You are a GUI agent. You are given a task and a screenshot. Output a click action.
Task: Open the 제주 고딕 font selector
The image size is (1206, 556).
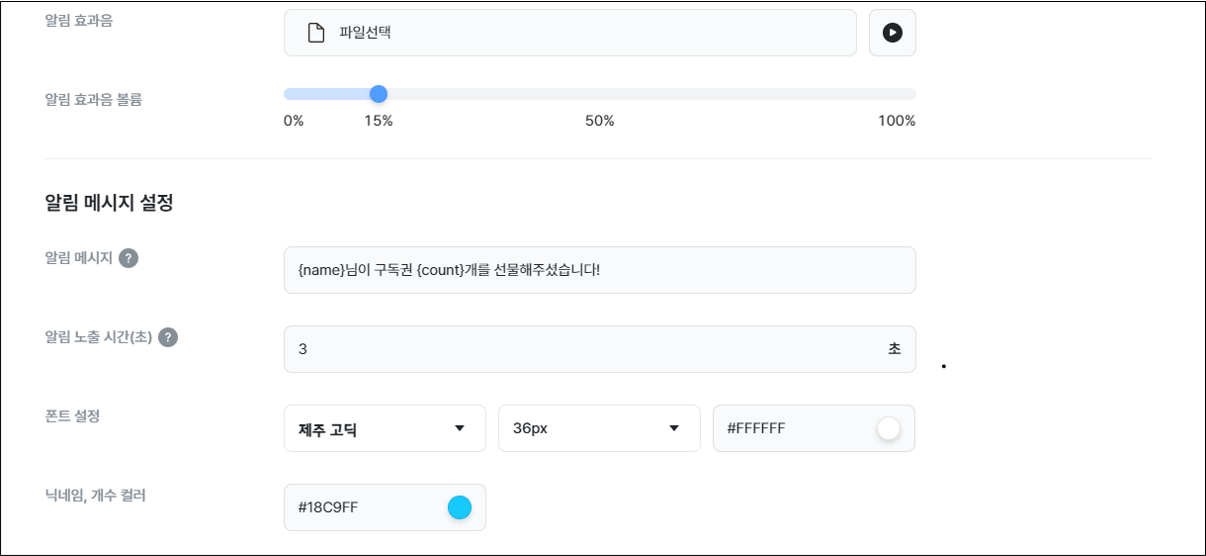(x=385, y=428)
